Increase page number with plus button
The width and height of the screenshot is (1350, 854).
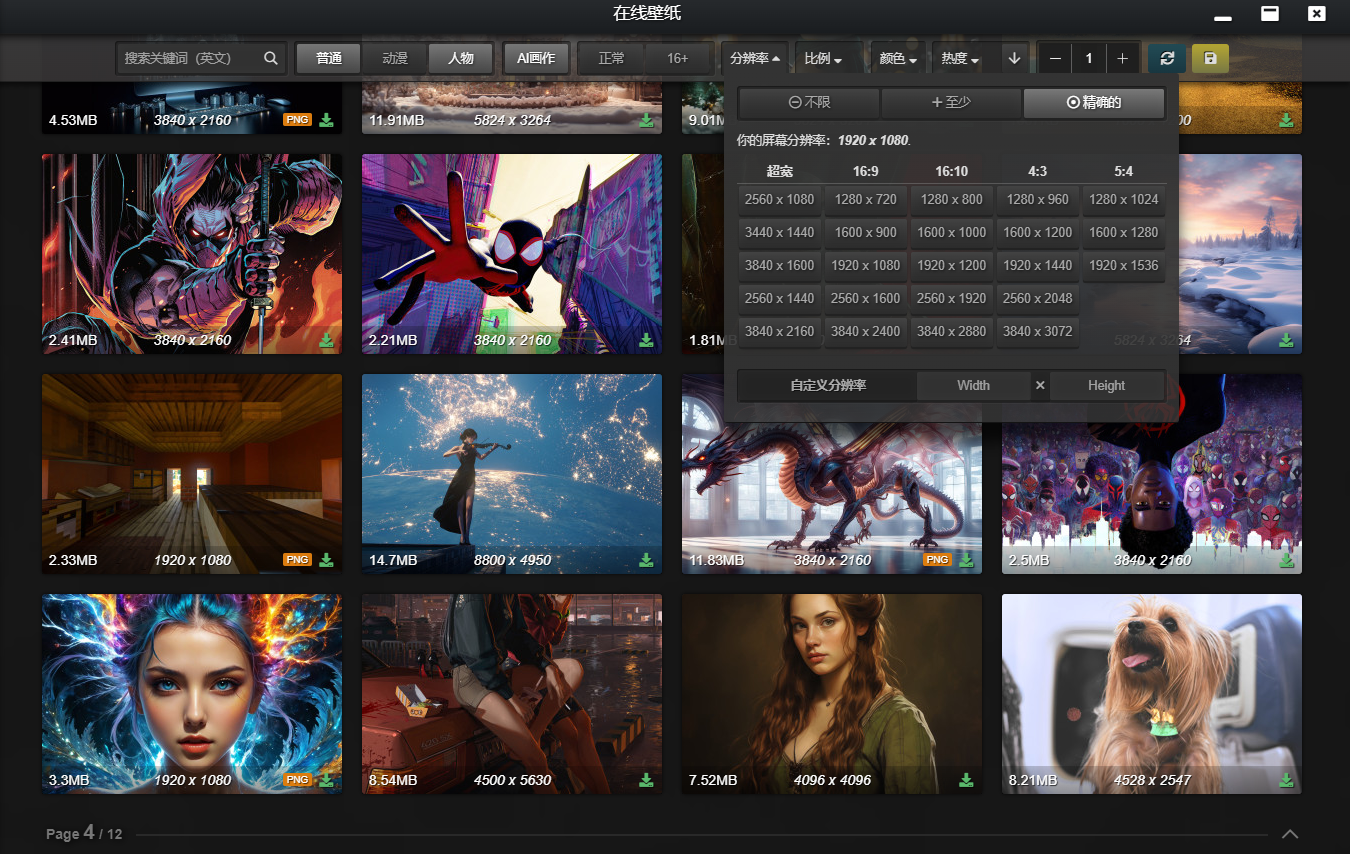tap(1122, 59)
